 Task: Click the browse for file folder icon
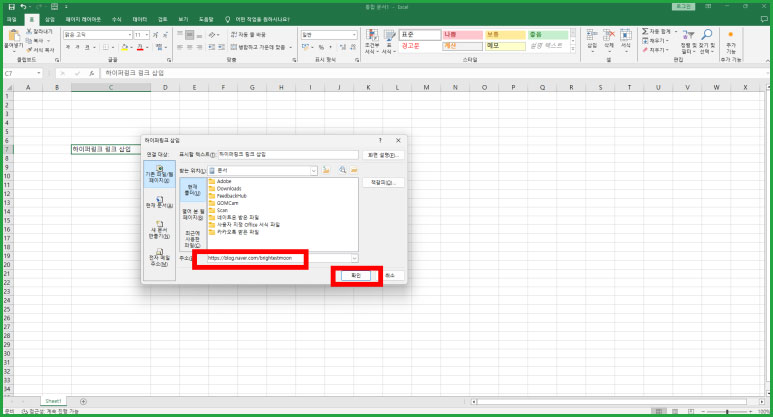[x=354, y=170]
